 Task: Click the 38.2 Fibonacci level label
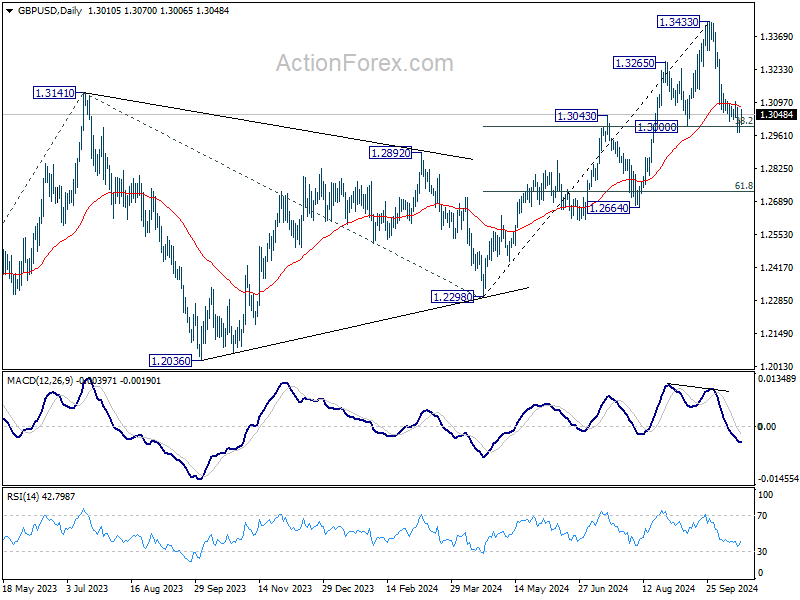coord(745,120)
